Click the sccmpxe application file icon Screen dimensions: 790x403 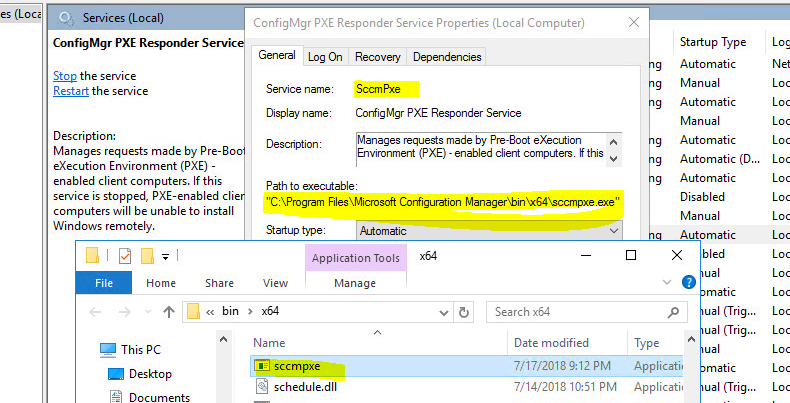(261, 366)
